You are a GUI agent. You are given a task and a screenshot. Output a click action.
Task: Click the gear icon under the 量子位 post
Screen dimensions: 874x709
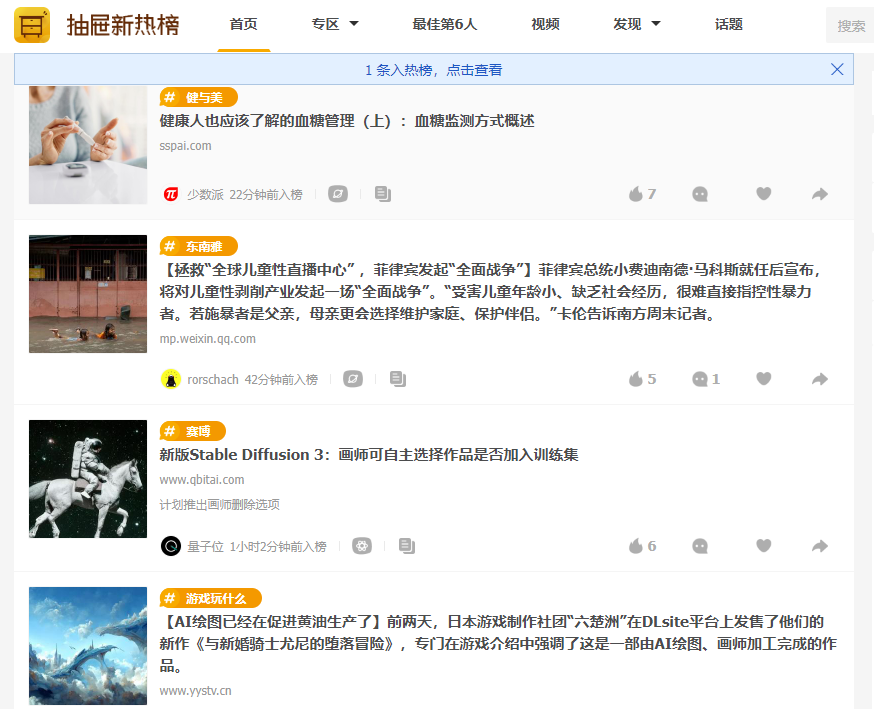[x=362, y=546]
